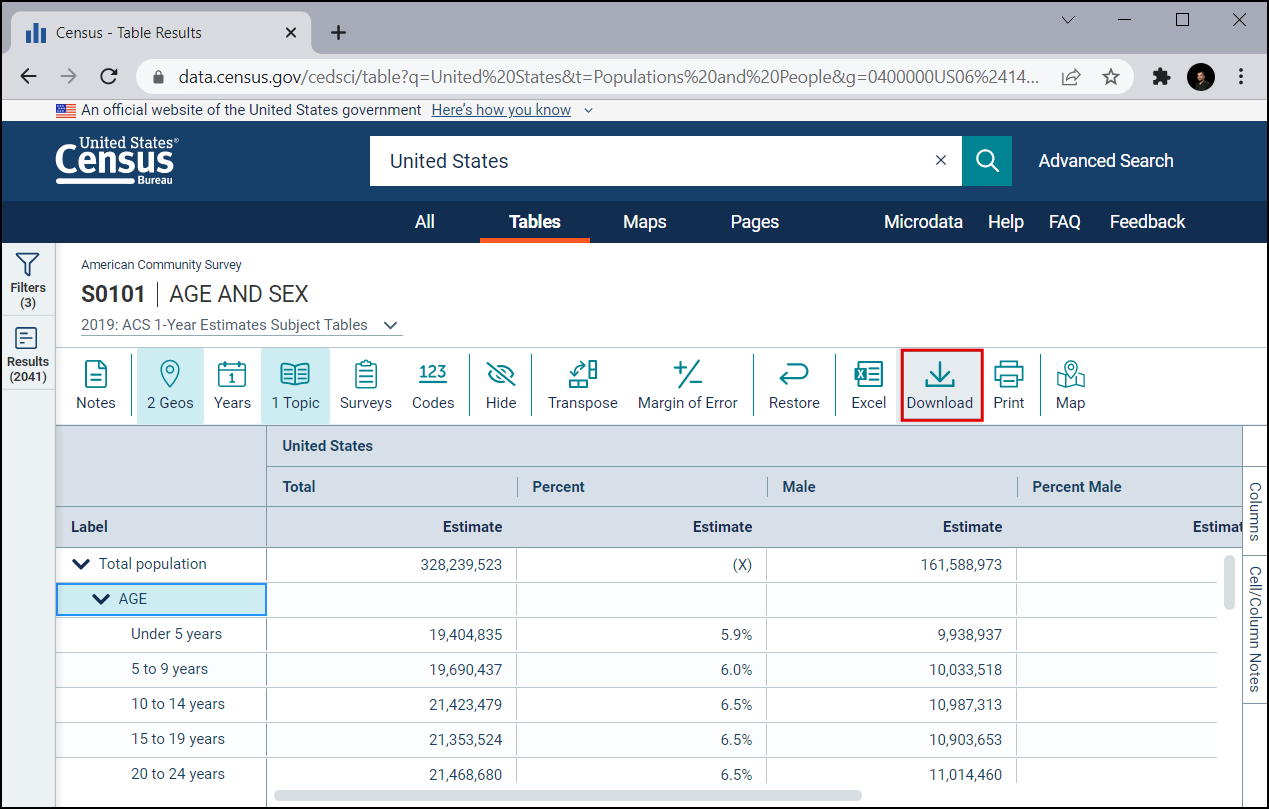This screenshot has height=809, width=1269.
Task: Click the Download toolbar icon
Action: click(x=939, y=385)
